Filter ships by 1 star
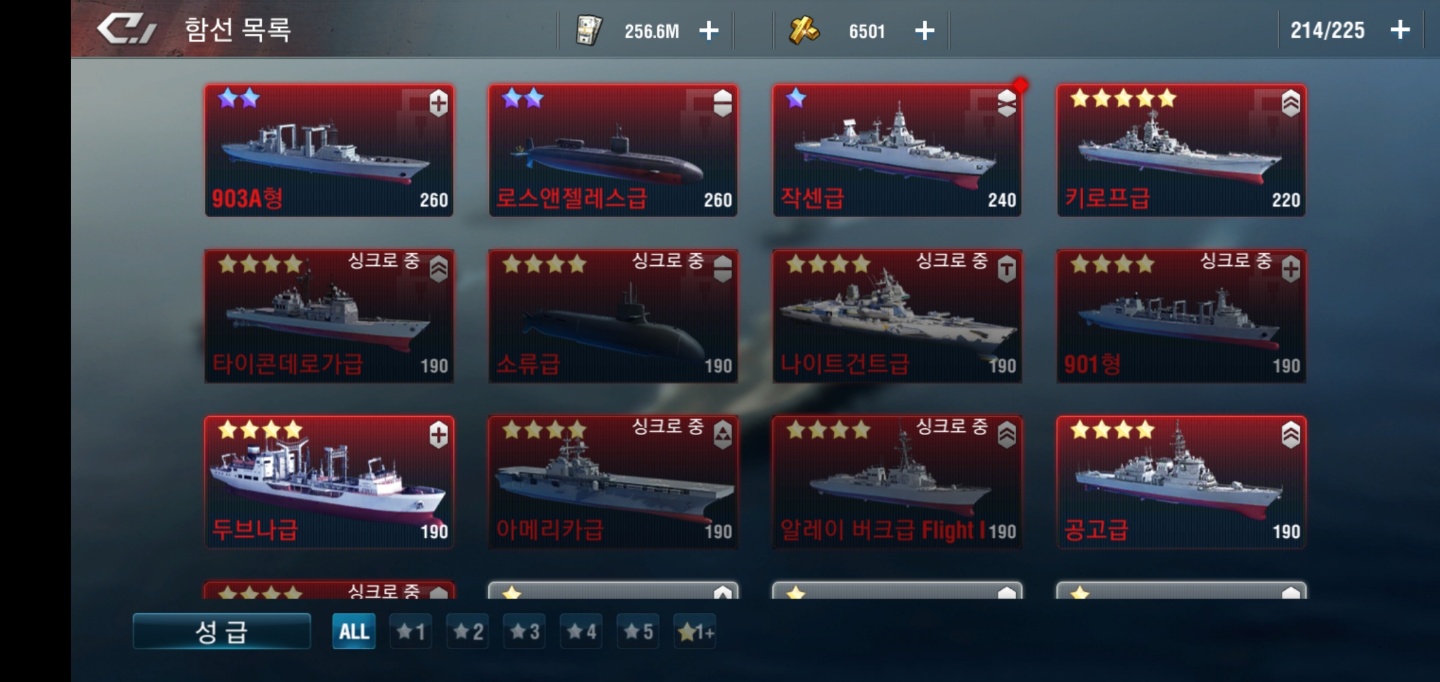Image resolution: width=1440 pixels, height=682 pixels. (410, 632)
